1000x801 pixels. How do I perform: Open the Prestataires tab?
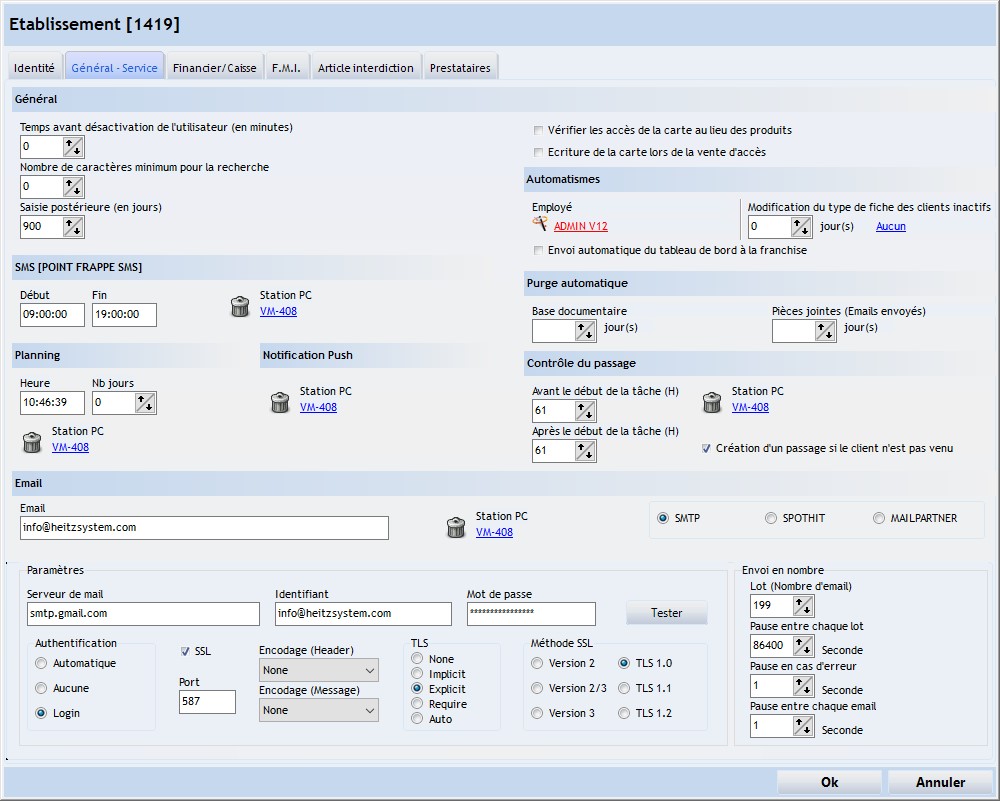tap(460, 68)
